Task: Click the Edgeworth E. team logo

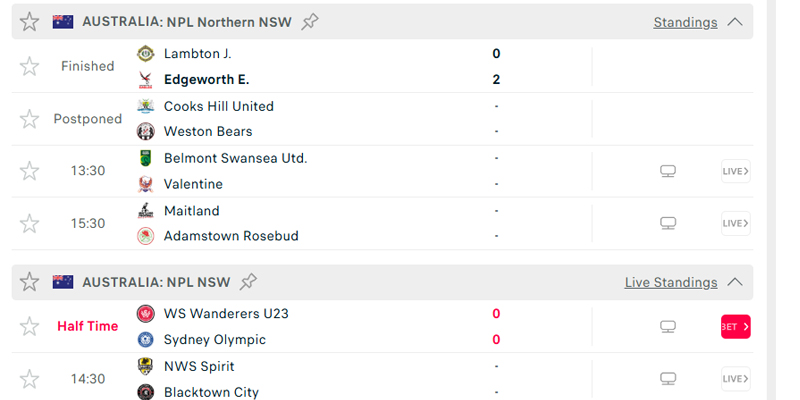Action: 146,80
